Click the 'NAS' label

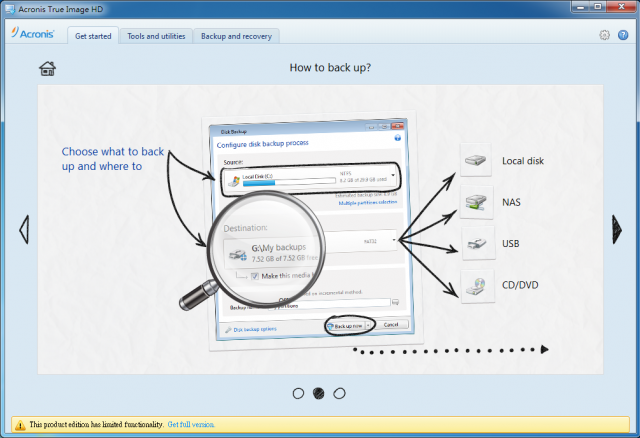point(511,202)
